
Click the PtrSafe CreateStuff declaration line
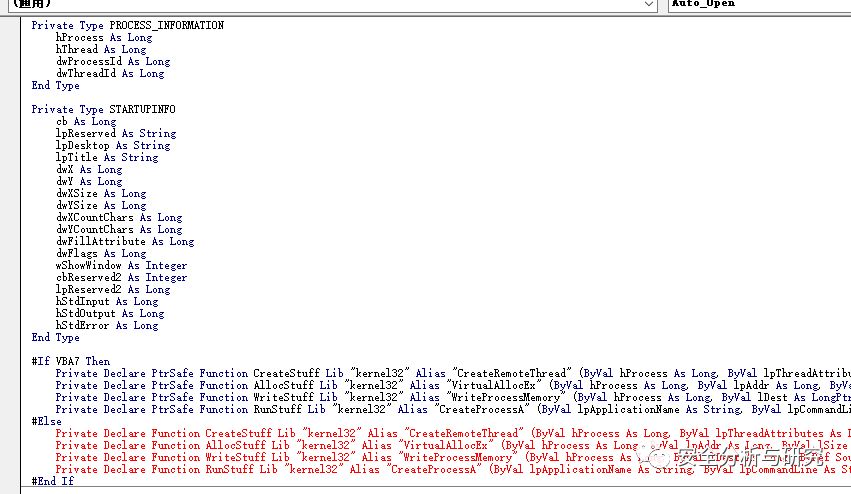[453, 373]
